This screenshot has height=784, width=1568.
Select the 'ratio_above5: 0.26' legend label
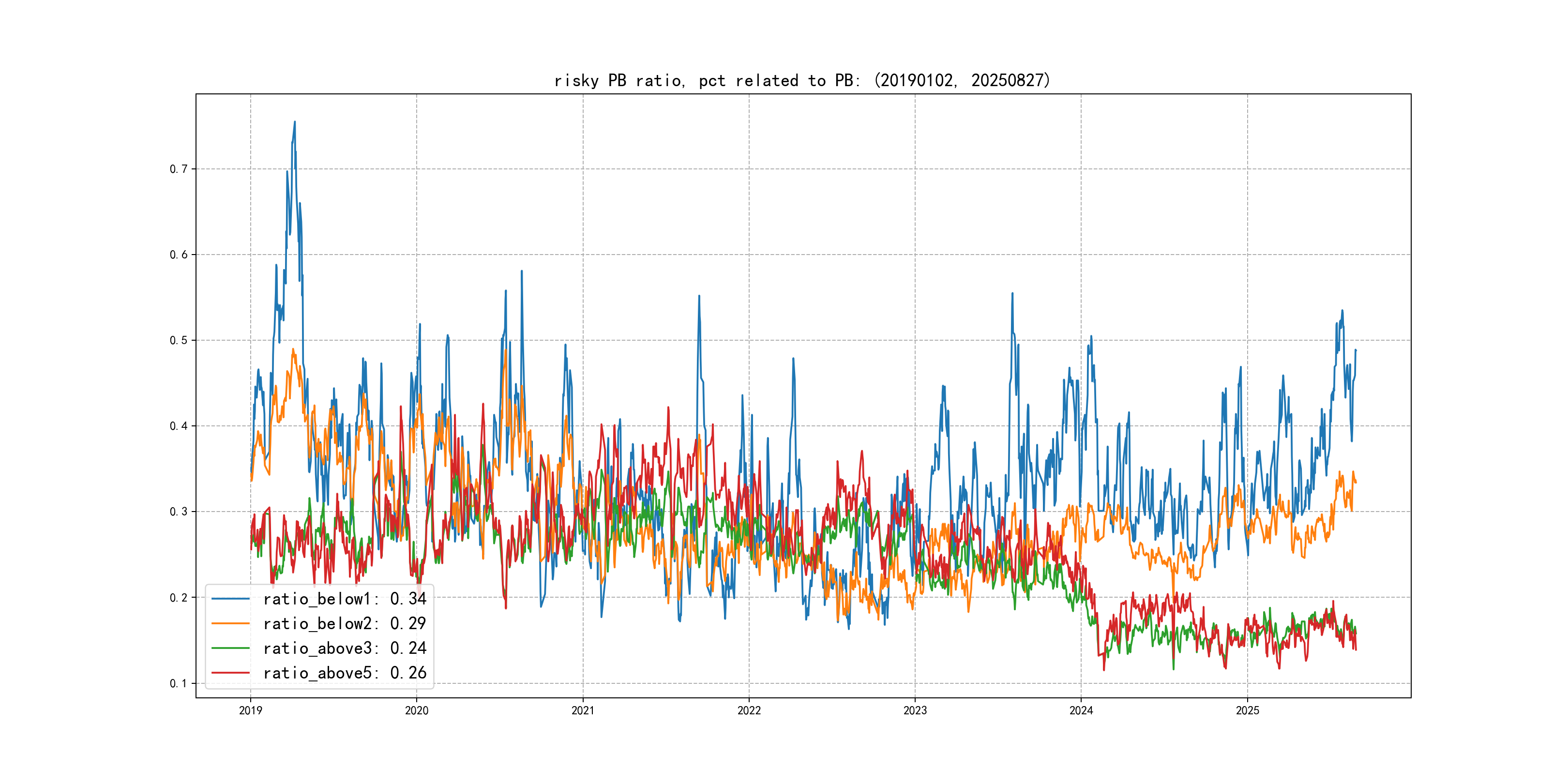345,673
